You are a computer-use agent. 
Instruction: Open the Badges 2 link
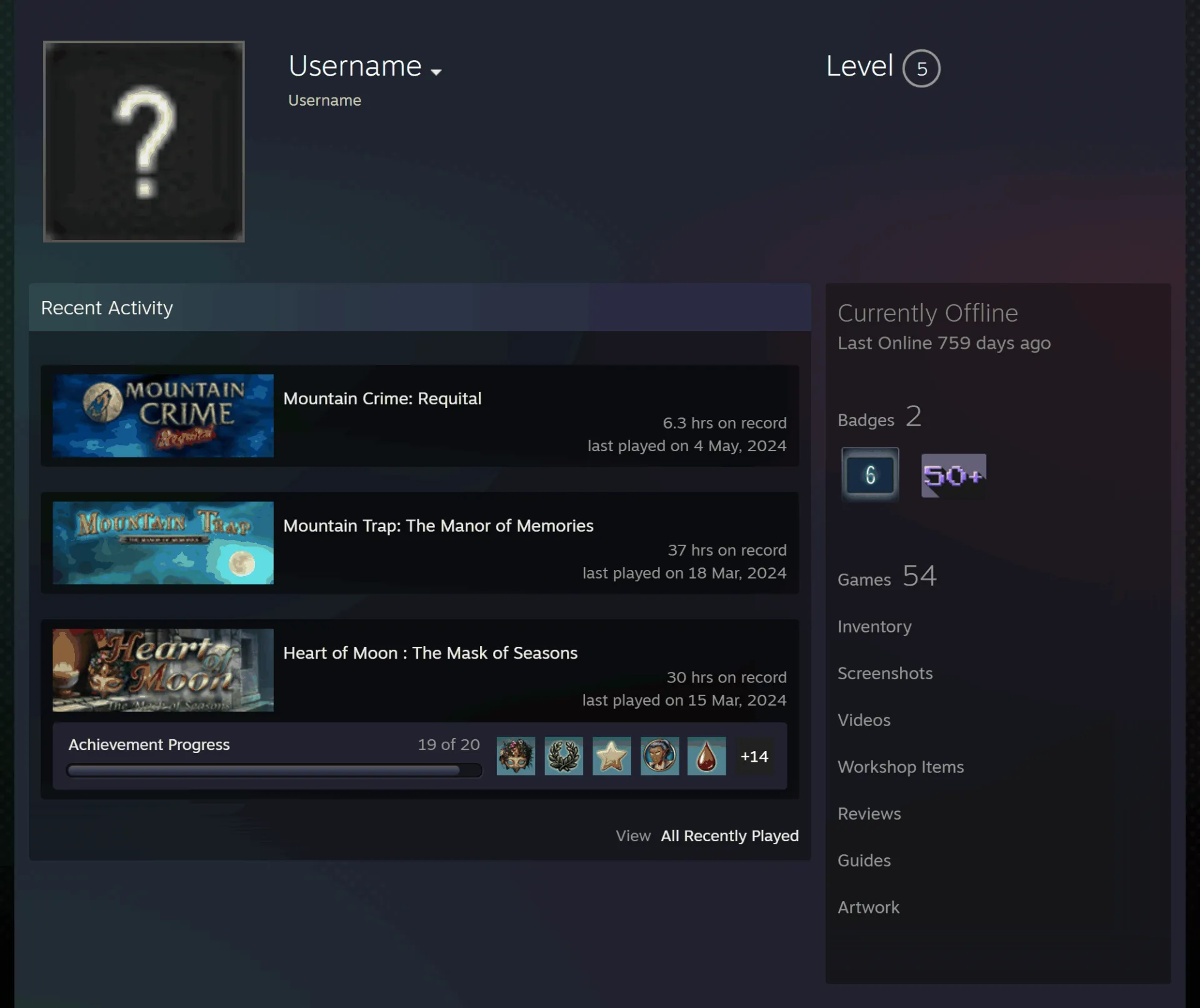[879, 417]
